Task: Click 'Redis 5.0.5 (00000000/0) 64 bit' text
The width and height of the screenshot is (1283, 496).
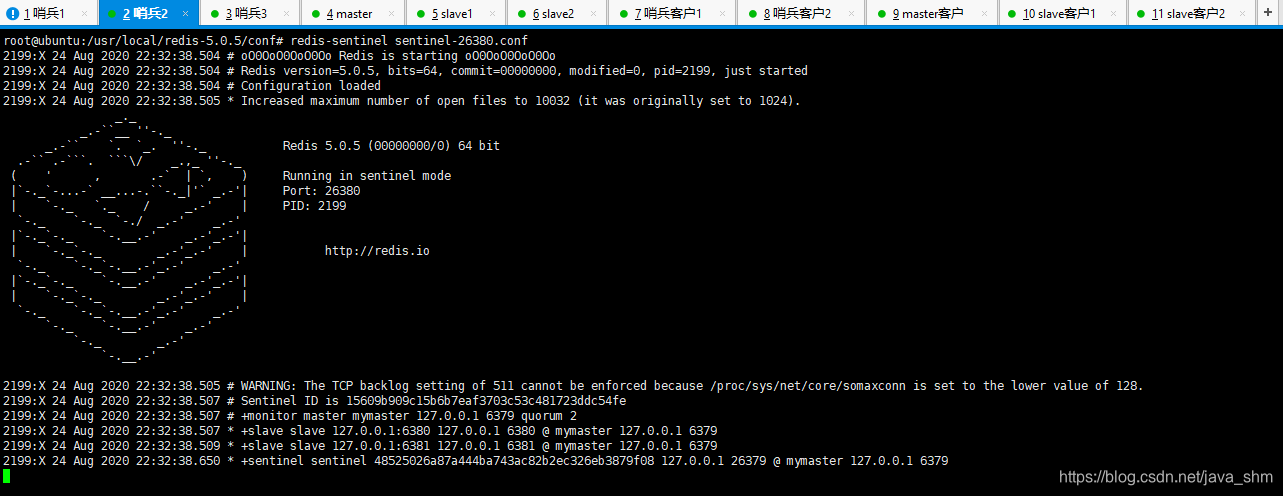Action: (391, 146)
